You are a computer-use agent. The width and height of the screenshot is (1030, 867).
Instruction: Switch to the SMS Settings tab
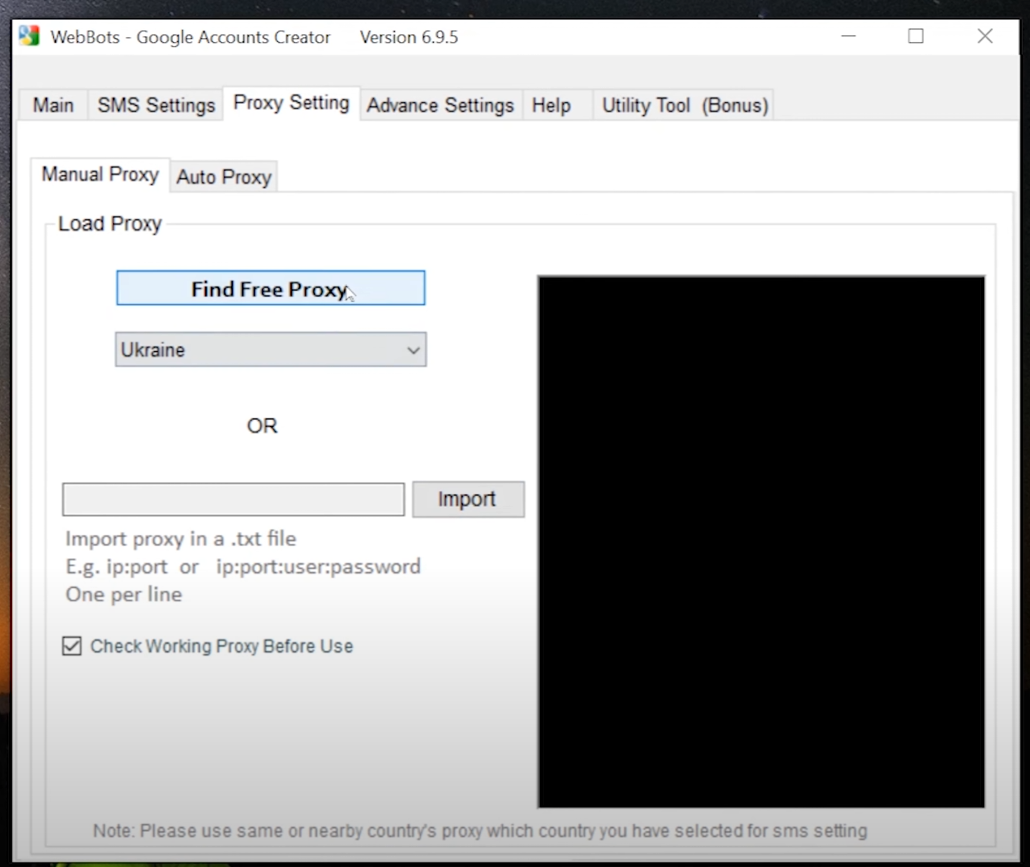(155, 105)
